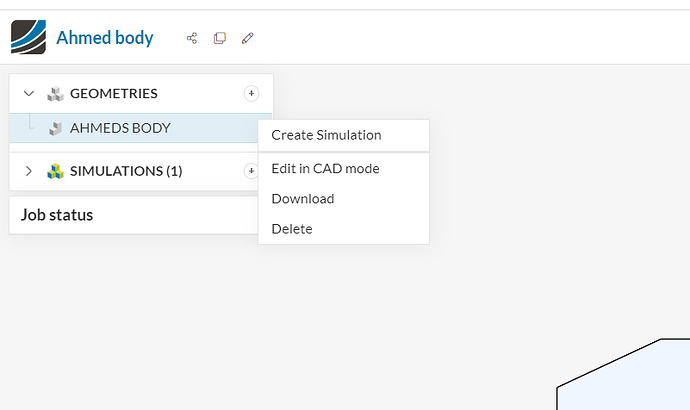690x410 pixels.
Task: Choose Download from the context menu
Action: [302, 198]
